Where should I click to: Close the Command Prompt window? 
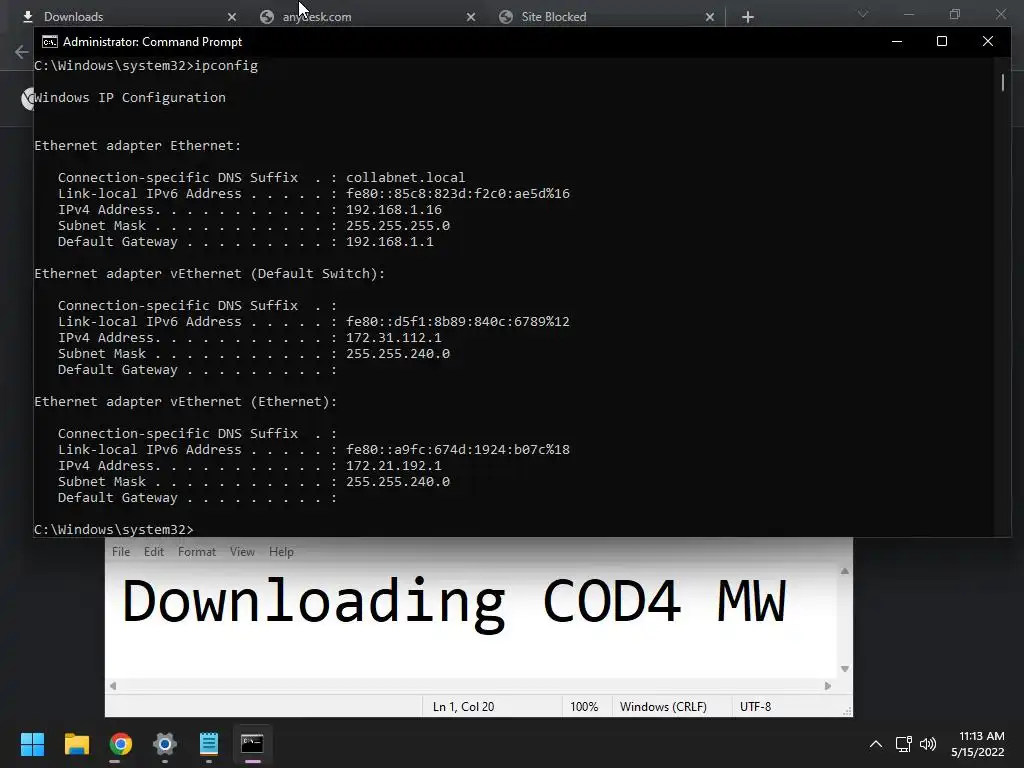click(987, 41)
